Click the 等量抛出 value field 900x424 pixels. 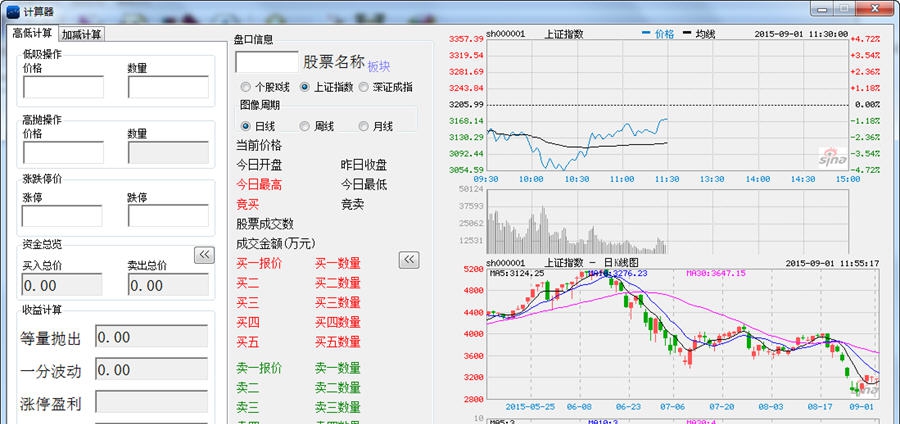152,337
